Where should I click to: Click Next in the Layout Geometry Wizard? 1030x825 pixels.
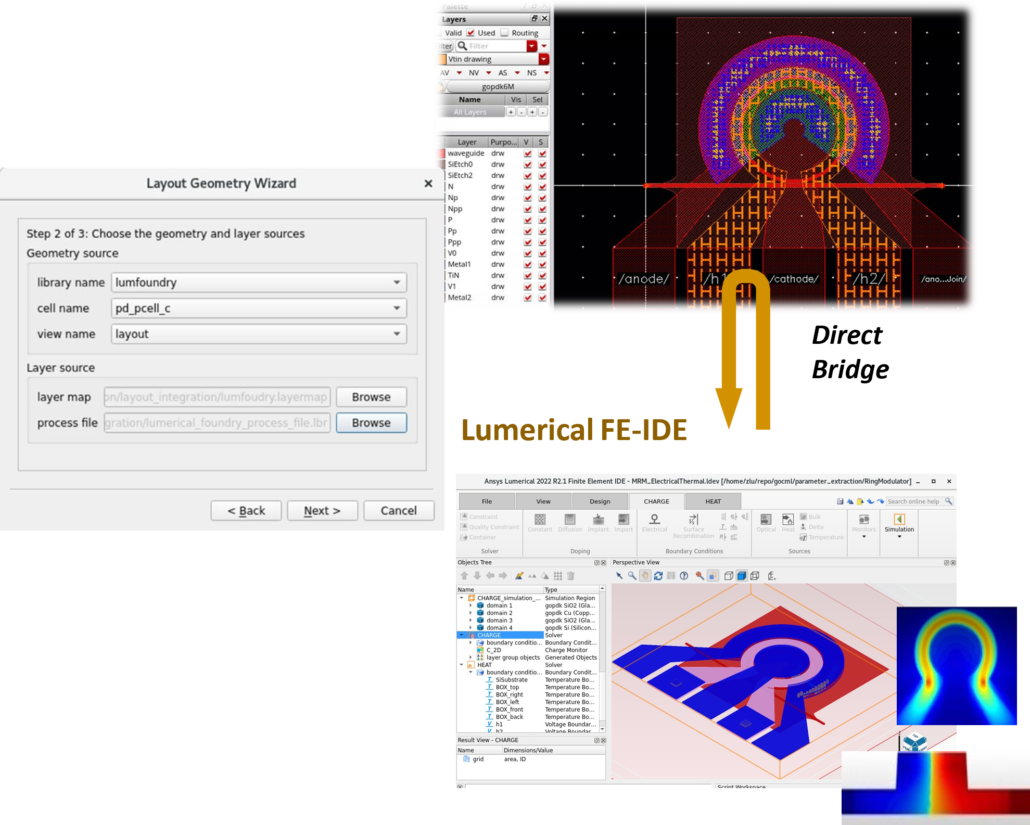pyautogui.click(x=322, y=510)
